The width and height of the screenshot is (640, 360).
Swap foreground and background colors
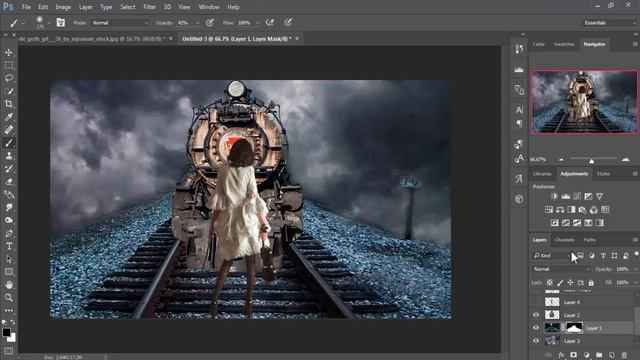[13, 322]
